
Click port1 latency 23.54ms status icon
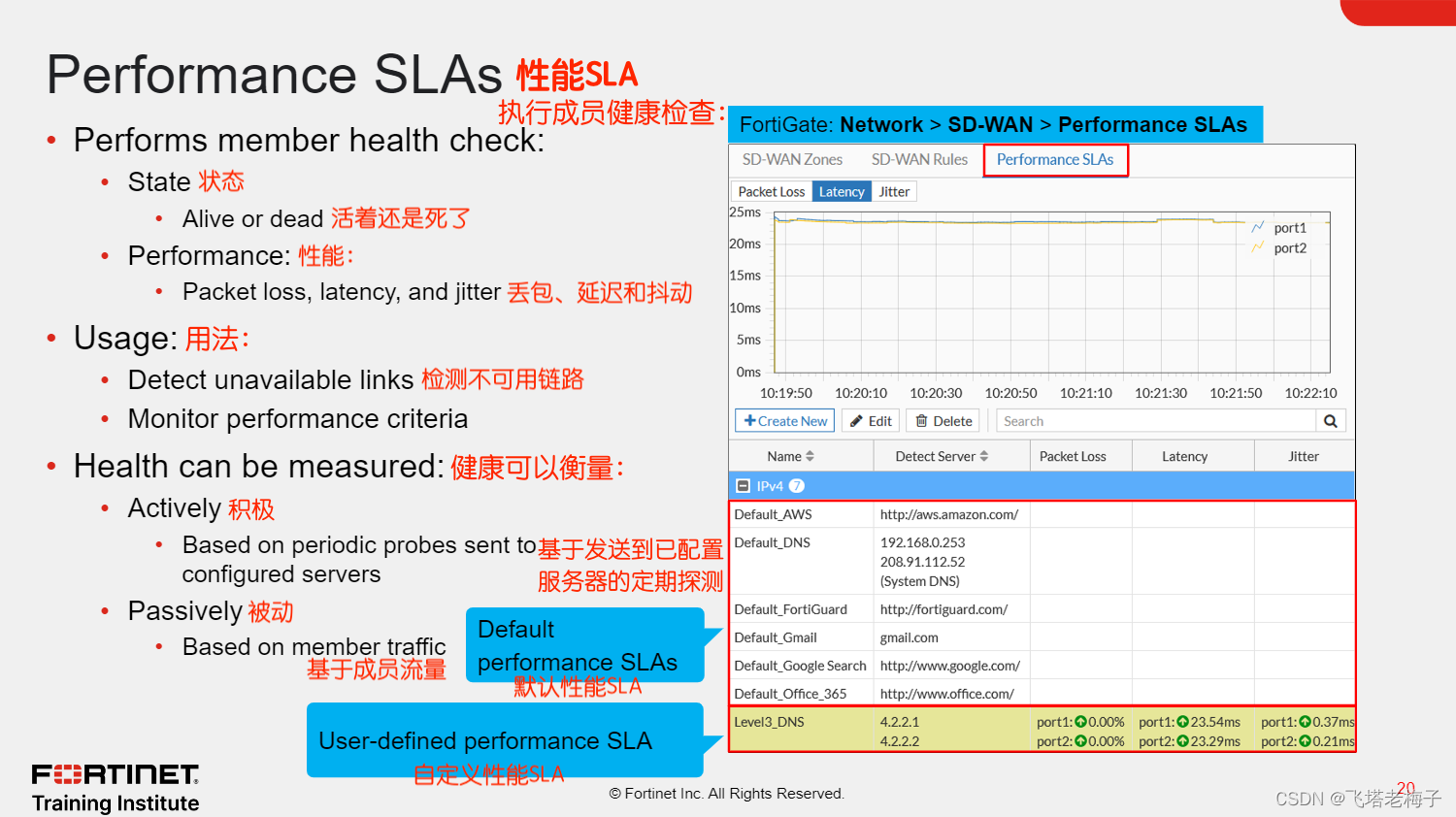[1182, 722]
